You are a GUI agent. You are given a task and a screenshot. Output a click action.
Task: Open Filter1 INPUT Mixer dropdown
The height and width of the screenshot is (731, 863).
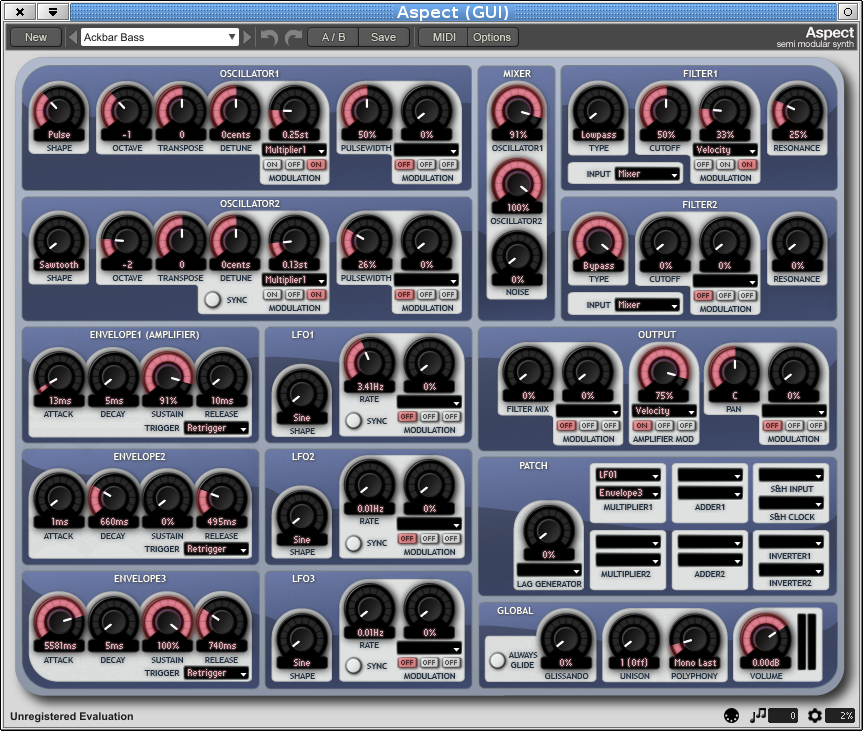[x=647, y=174]
